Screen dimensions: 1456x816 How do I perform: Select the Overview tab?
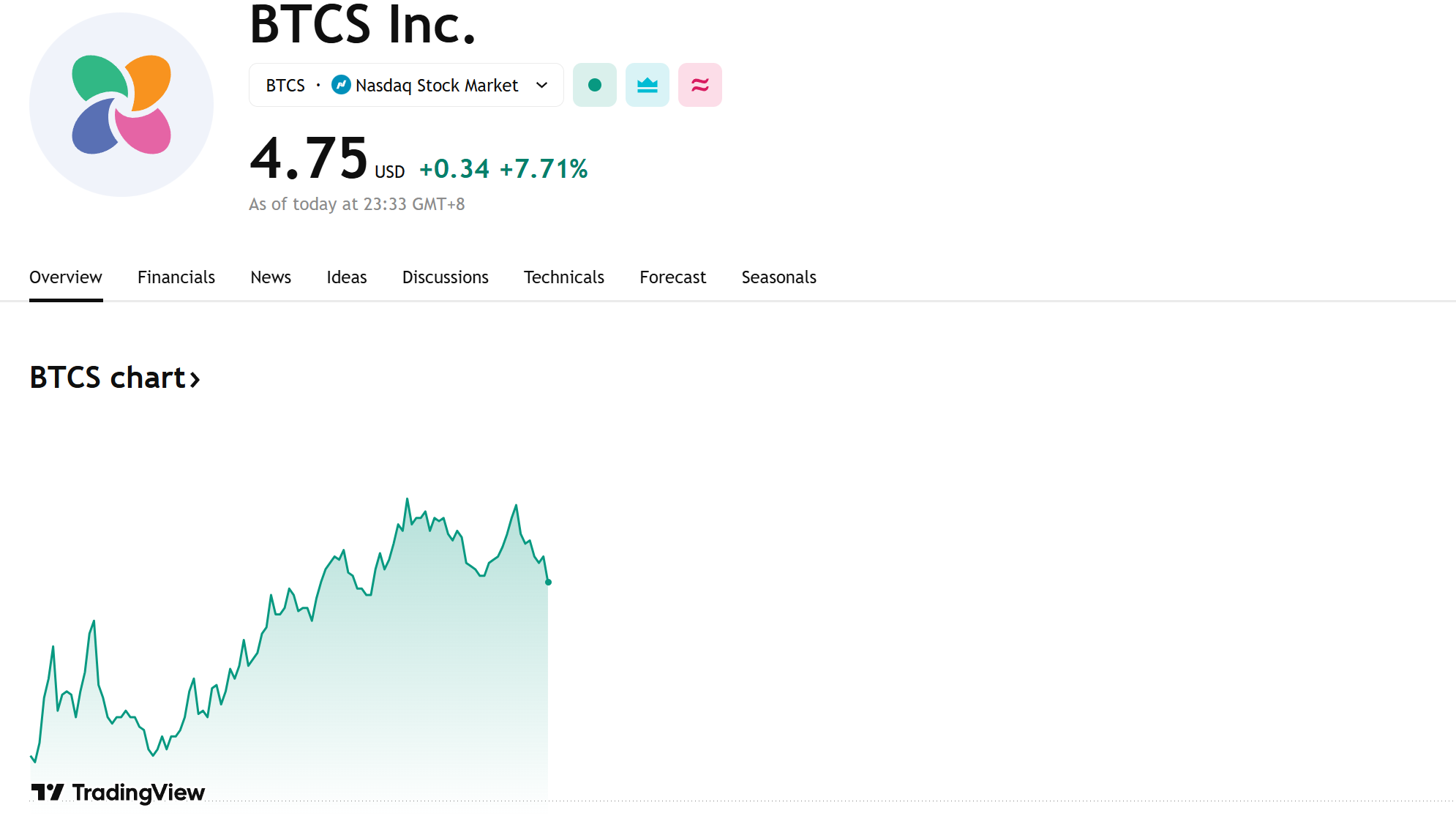(x=65, y=277)
